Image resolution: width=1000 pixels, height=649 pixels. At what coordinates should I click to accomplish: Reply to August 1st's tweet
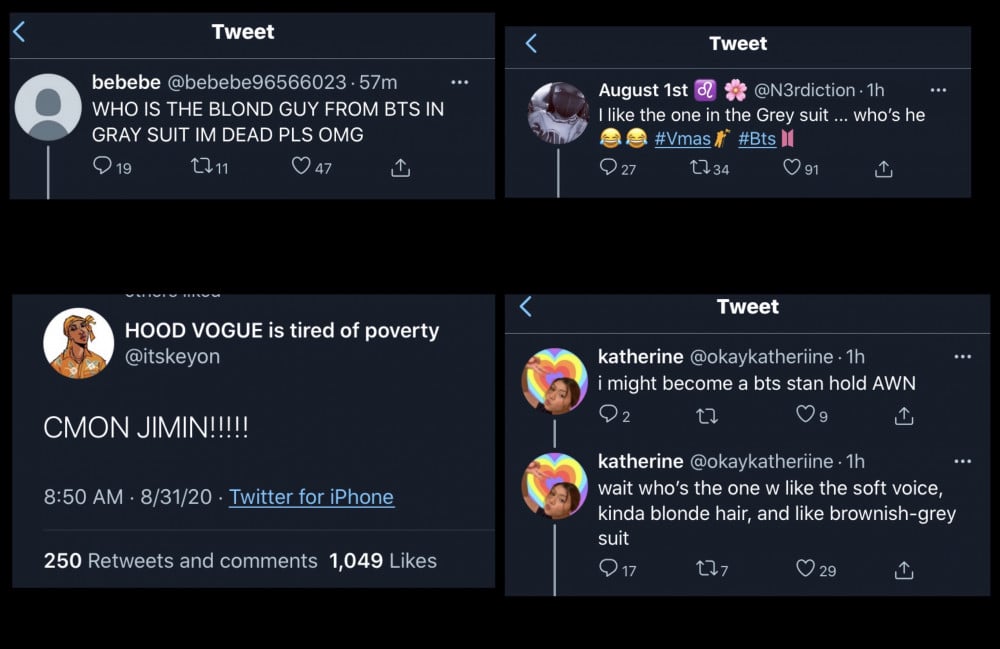(608, 168)
